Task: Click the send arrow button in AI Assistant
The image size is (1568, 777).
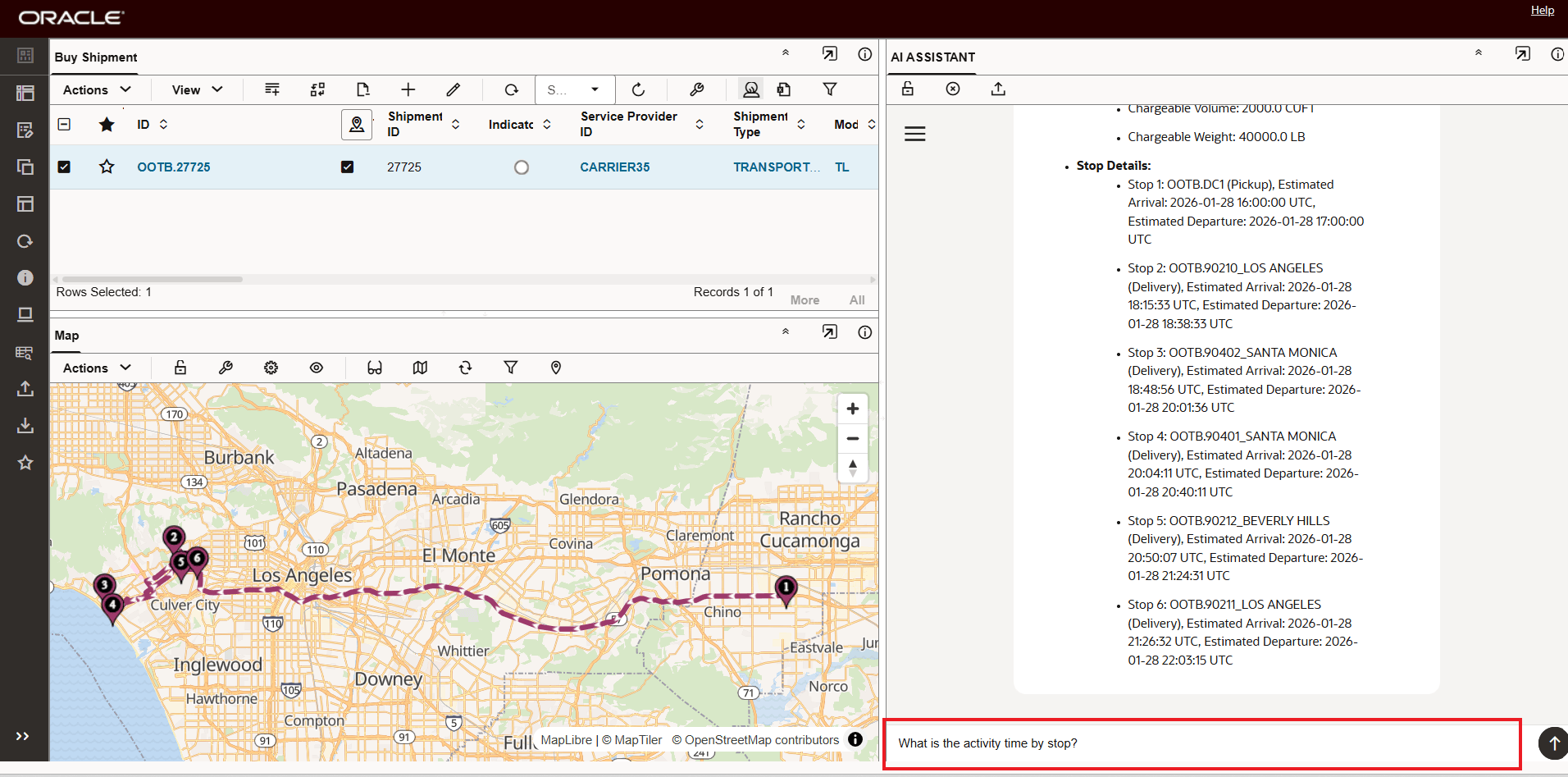Action: tap(1552, 743)
